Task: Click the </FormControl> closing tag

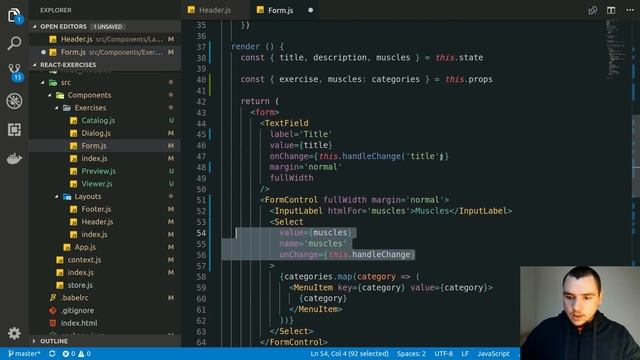Action: click(x=294, y=342)
